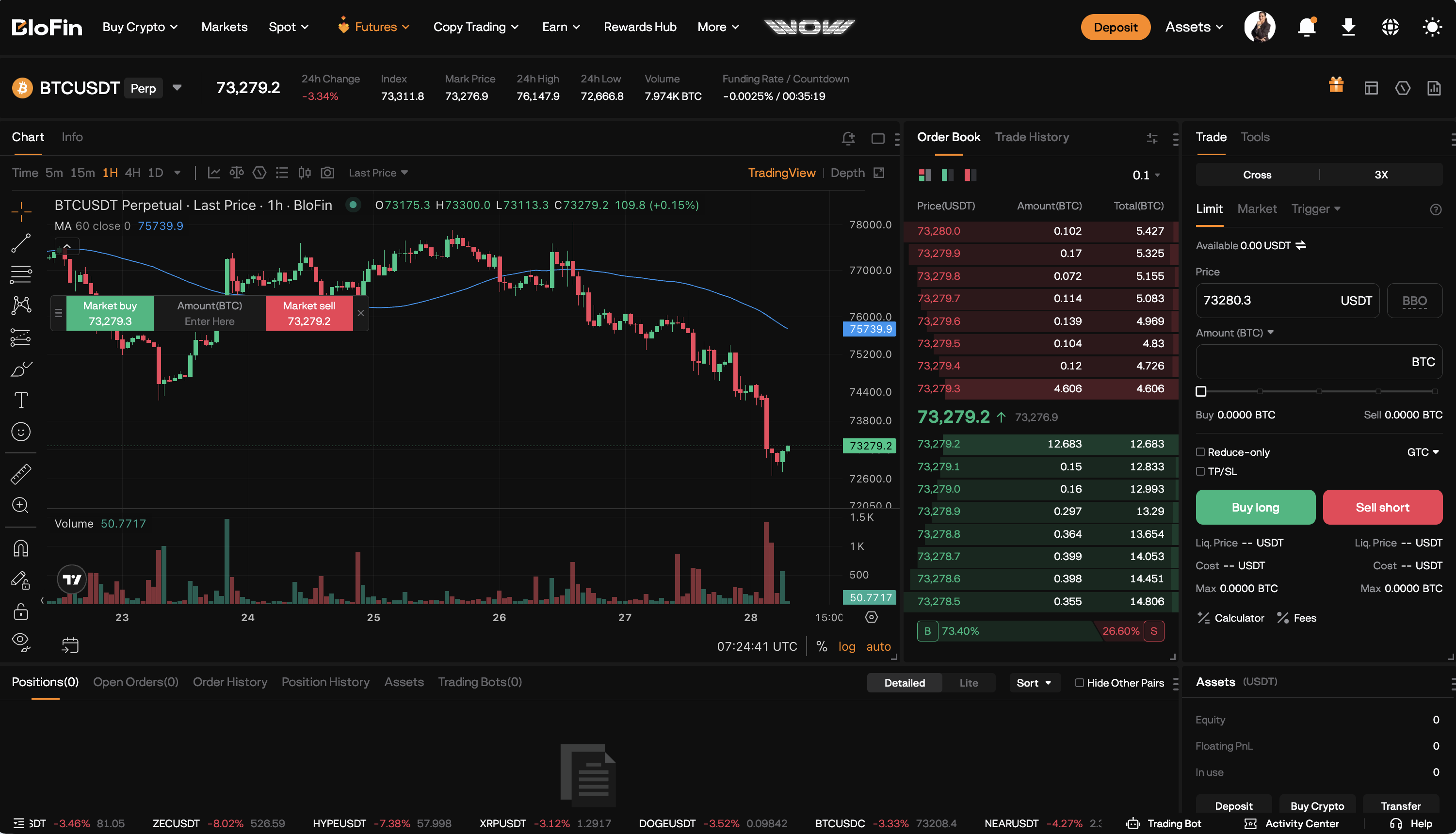The image size is (1456, 834).
Task: Toggle hide all drawings eye icon
Action: (21, 642)
